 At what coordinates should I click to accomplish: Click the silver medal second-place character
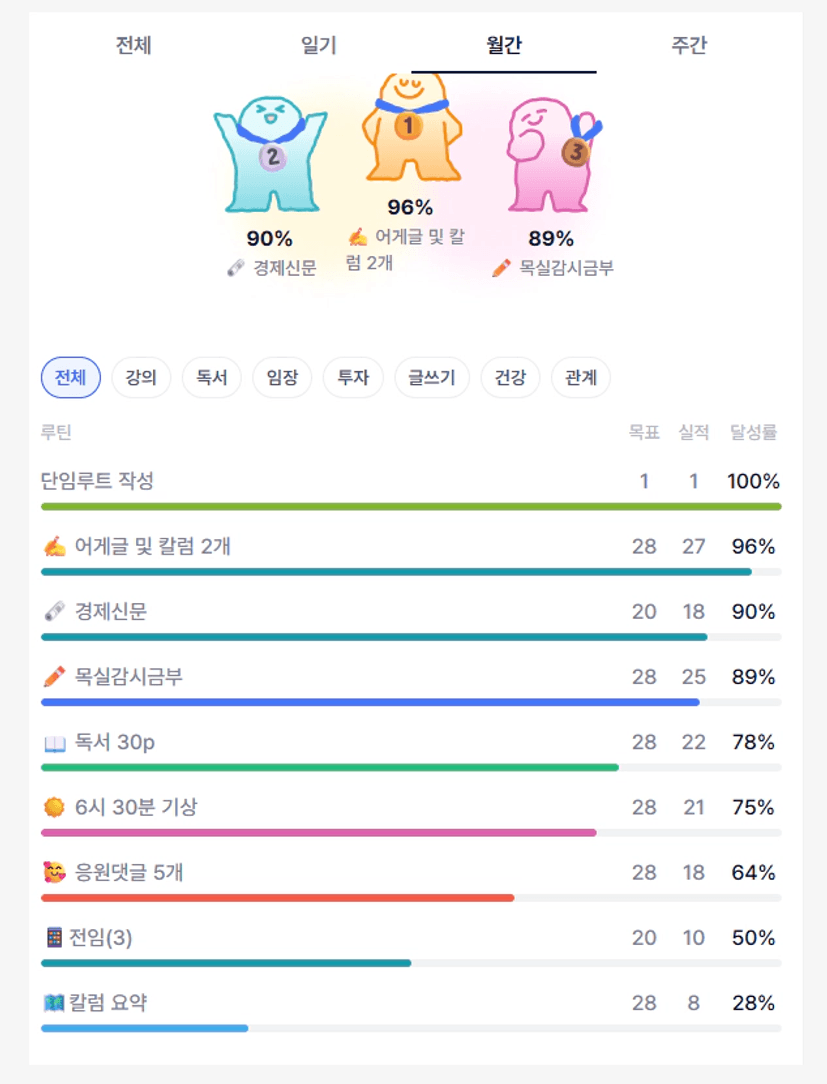click(270, 155)
